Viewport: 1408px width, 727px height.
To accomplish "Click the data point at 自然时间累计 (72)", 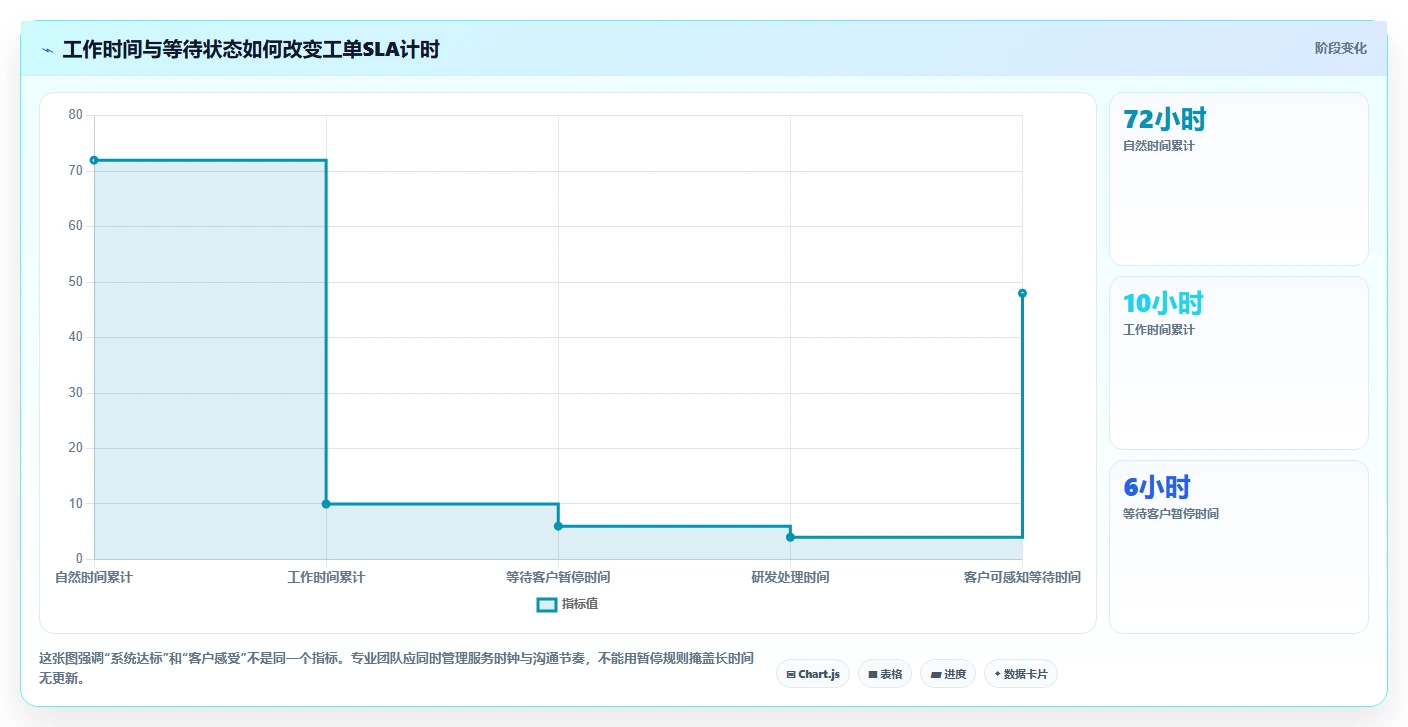I will 94,160.
